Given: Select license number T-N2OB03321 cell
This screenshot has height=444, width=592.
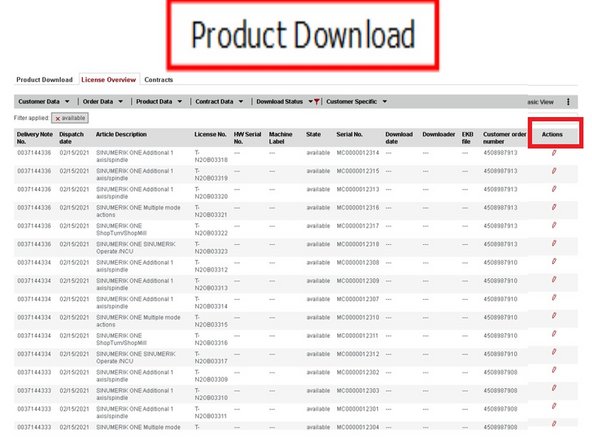Looking at the screenshot, I should click(x=211, y=211).
